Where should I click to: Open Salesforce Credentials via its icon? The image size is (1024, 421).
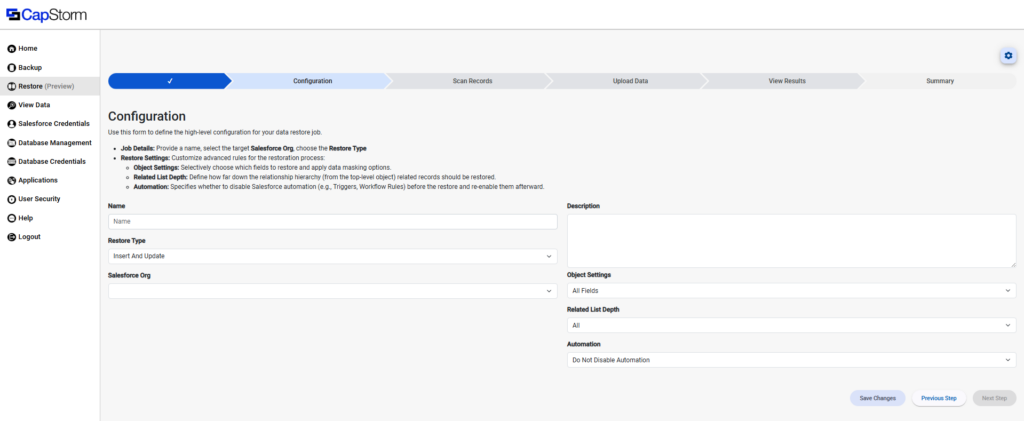[11, 124]
